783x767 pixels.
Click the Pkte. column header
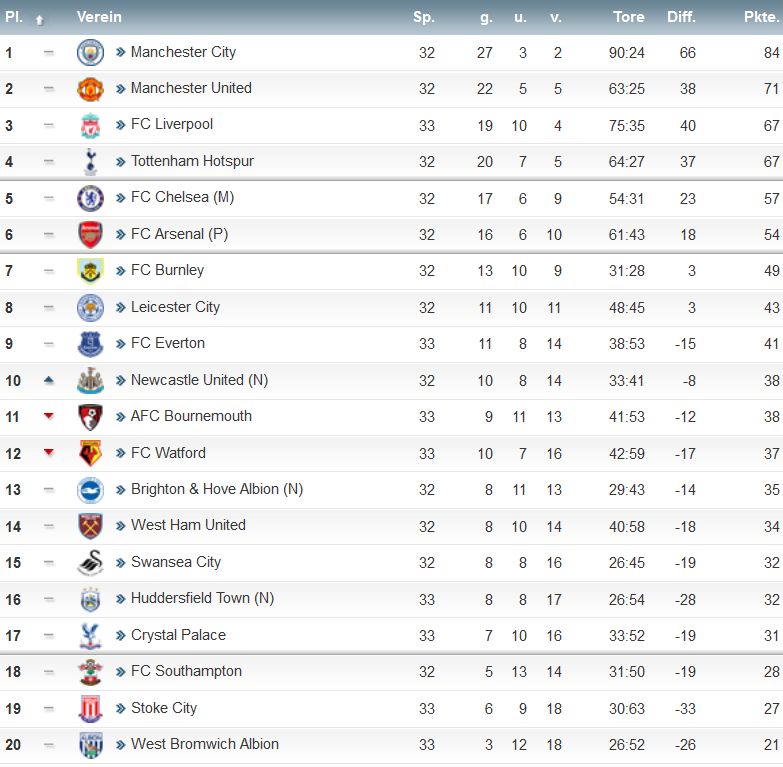coord(761,17)
